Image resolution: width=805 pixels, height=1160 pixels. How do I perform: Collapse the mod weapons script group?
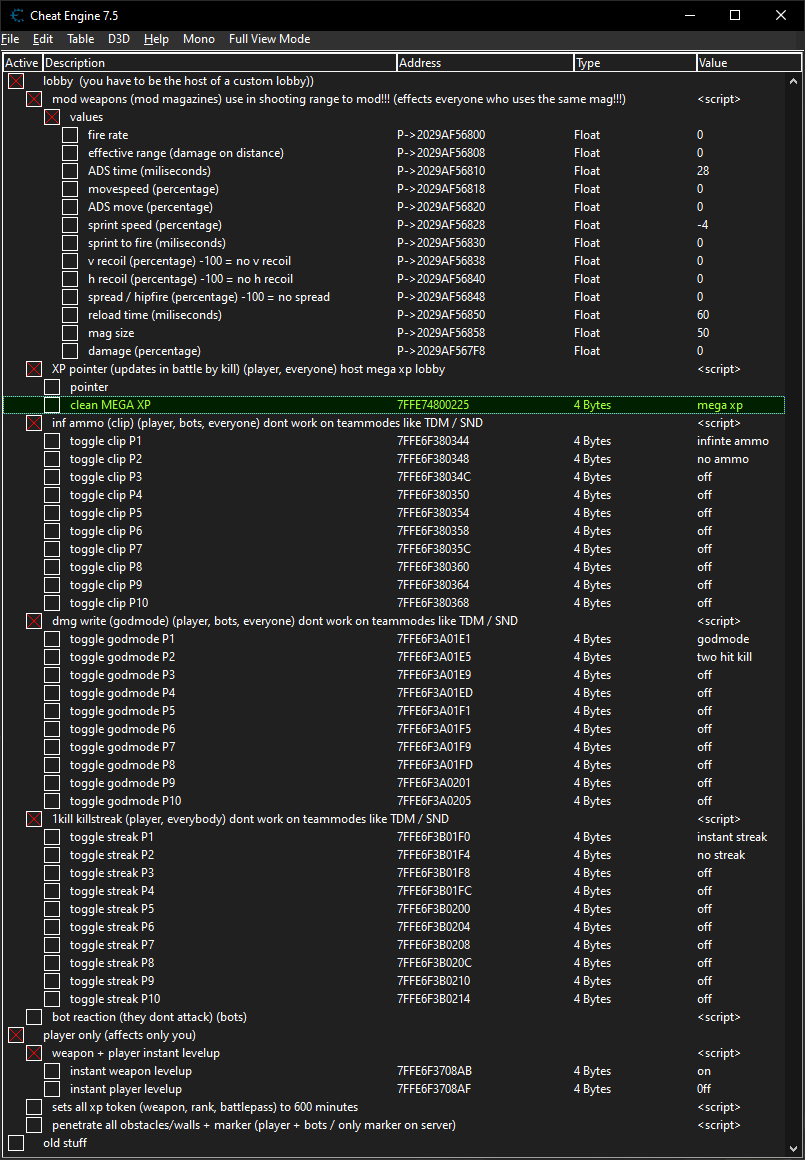[34, 99]
